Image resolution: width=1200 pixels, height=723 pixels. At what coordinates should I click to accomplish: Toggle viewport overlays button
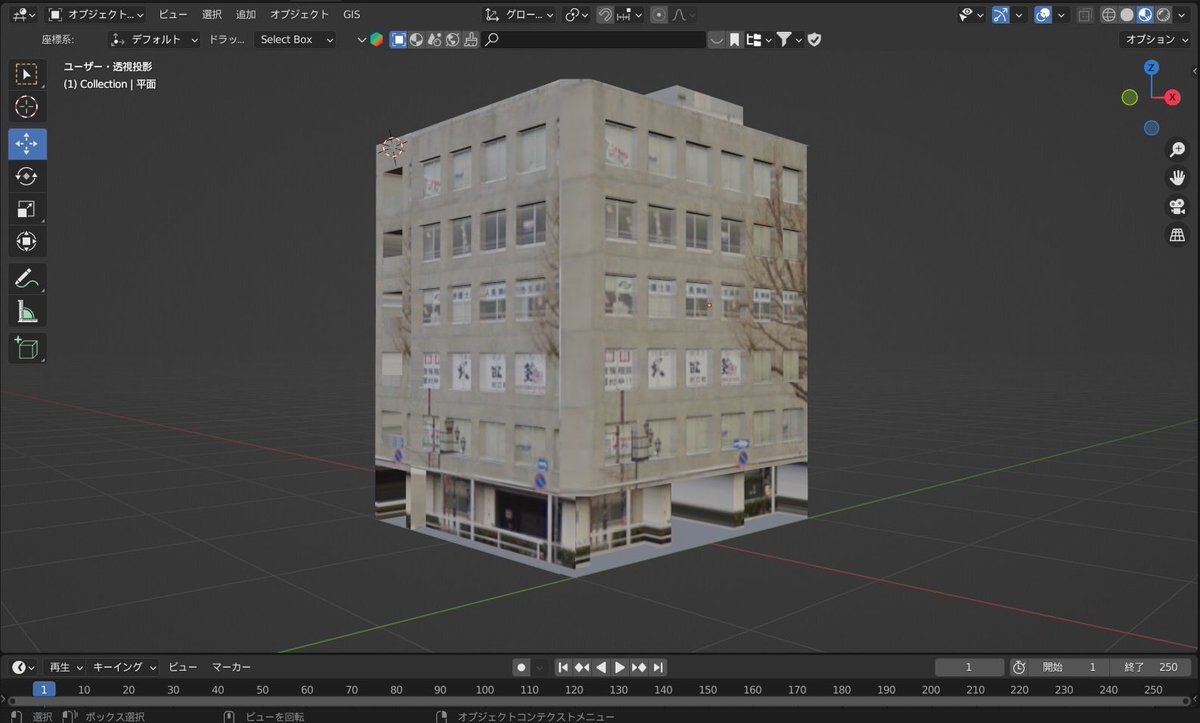point(1042,15)
